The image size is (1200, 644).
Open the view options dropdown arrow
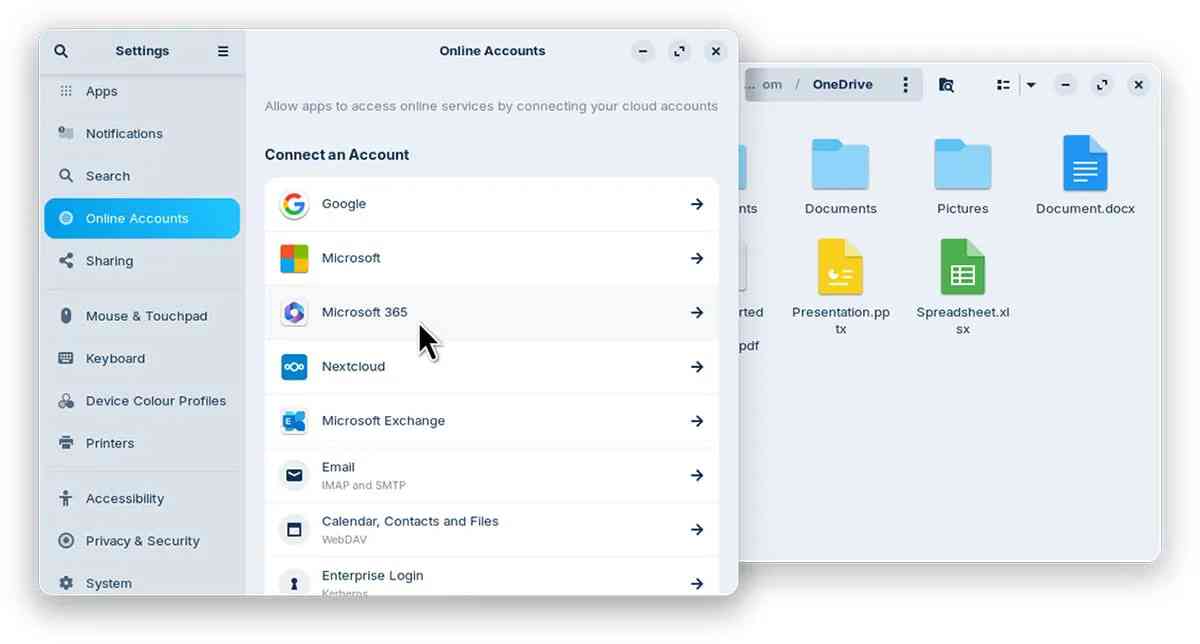[1031, 85]
